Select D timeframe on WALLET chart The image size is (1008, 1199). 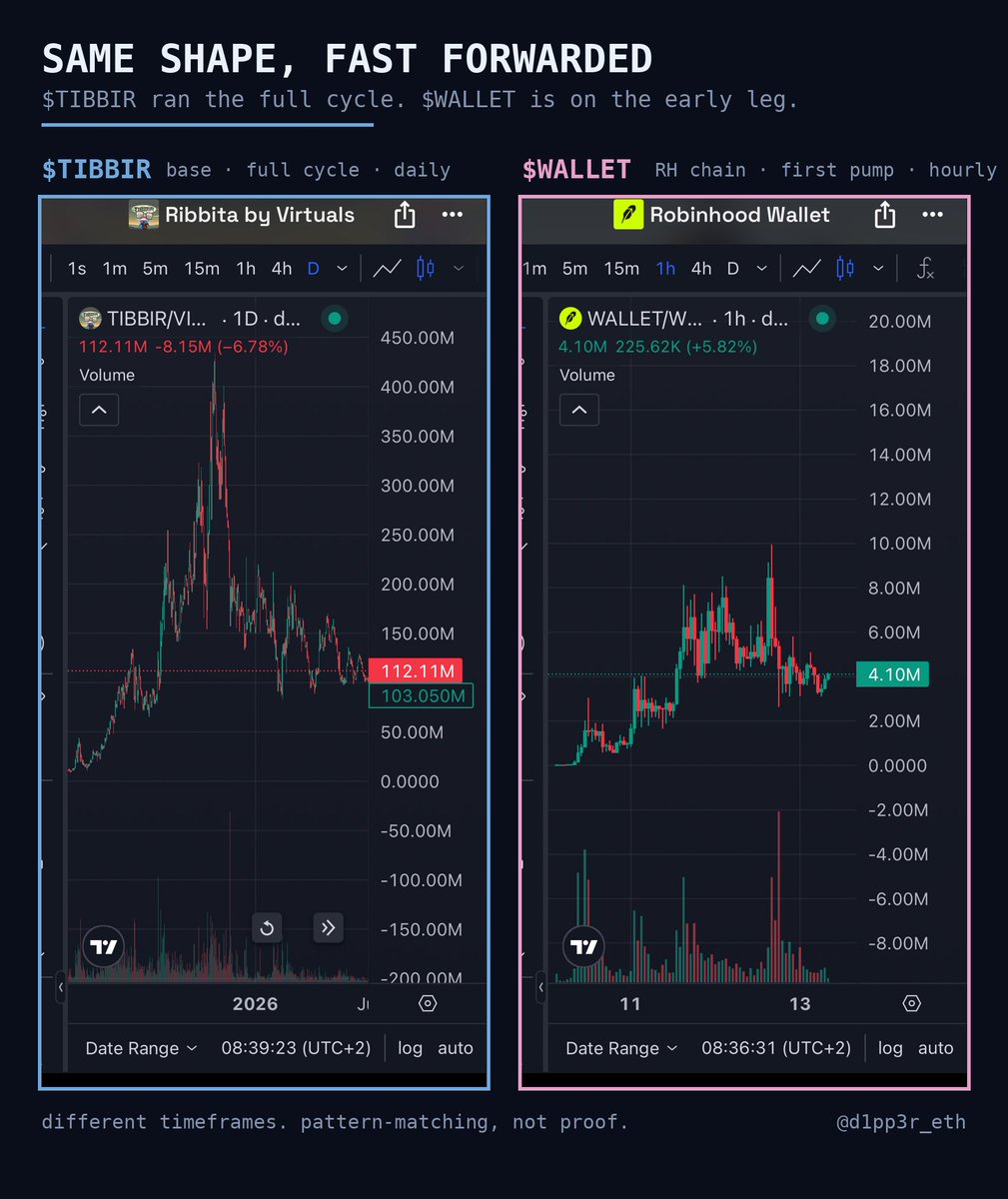tap(732, 268)
